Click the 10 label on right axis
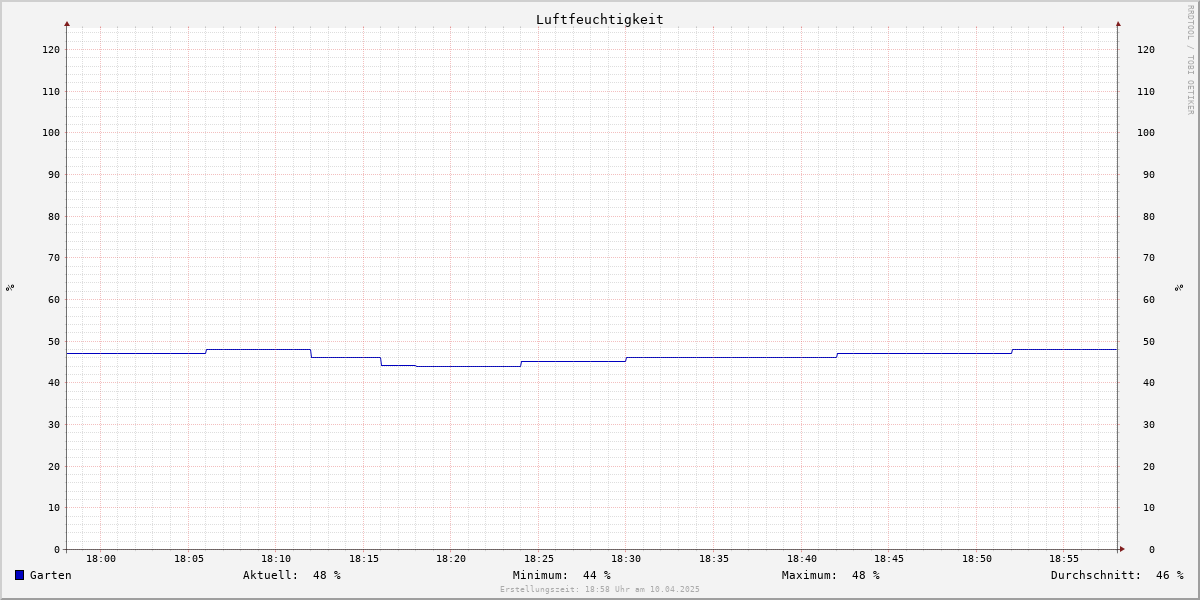The width and height of the screenshot is (1200, 600). [x=1149, y=508]
